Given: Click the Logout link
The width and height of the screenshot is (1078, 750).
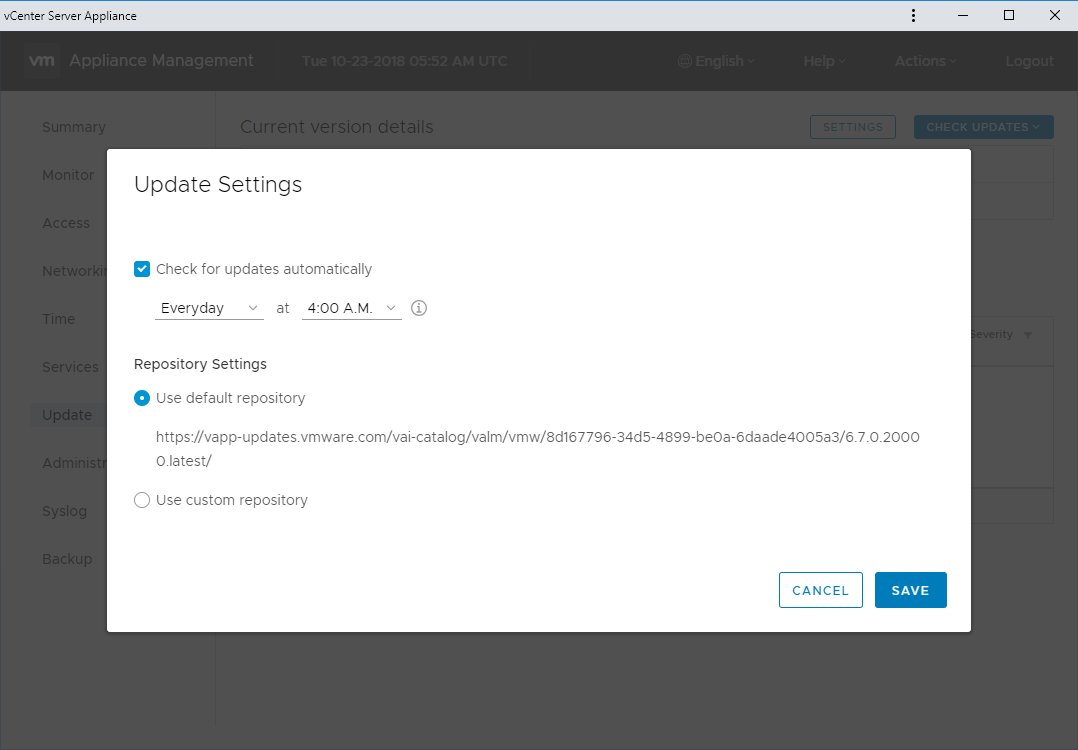Looking at the screenshot, I should pyautogui.click(x=1029, y=61).
